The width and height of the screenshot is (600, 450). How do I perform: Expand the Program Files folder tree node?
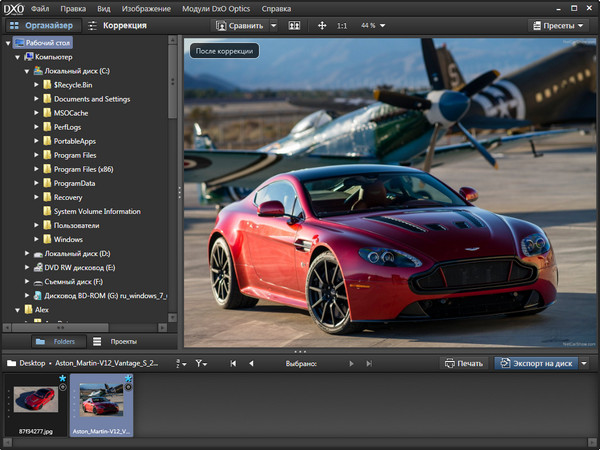36,155
